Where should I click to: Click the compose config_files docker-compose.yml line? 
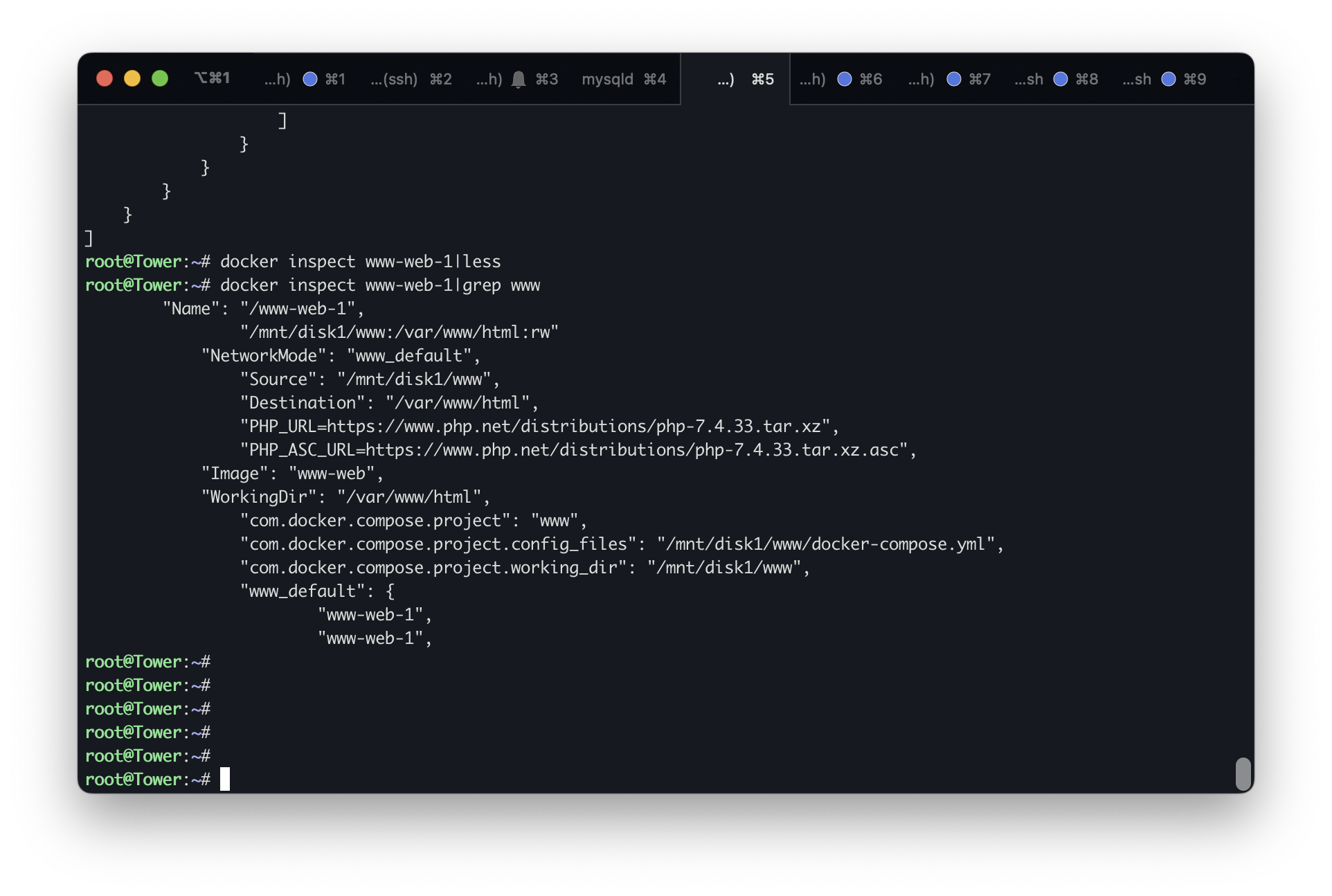pos(622,544)
